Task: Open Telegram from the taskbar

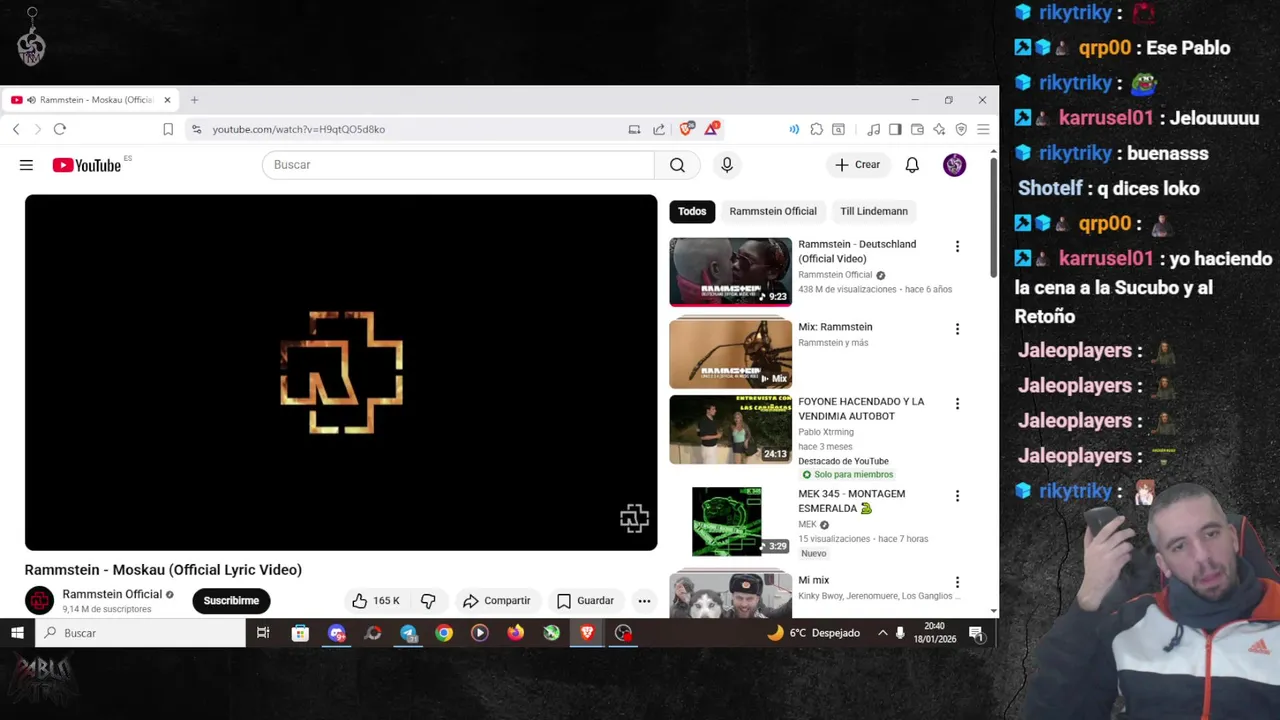Action: pyautogui.click(x=408, y=633)
